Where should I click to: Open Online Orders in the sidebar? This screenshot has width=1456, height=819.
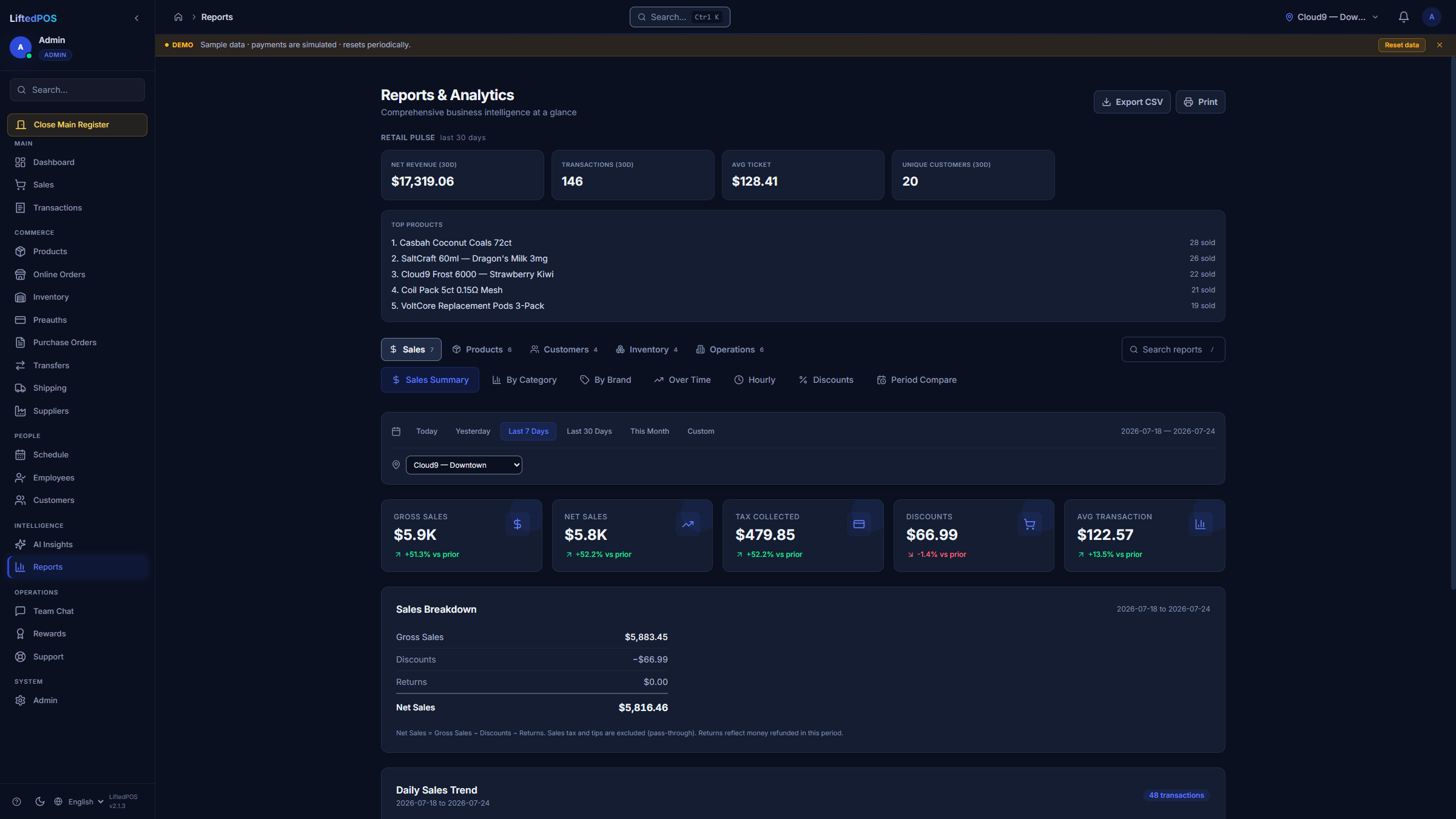tap(77, 274)
